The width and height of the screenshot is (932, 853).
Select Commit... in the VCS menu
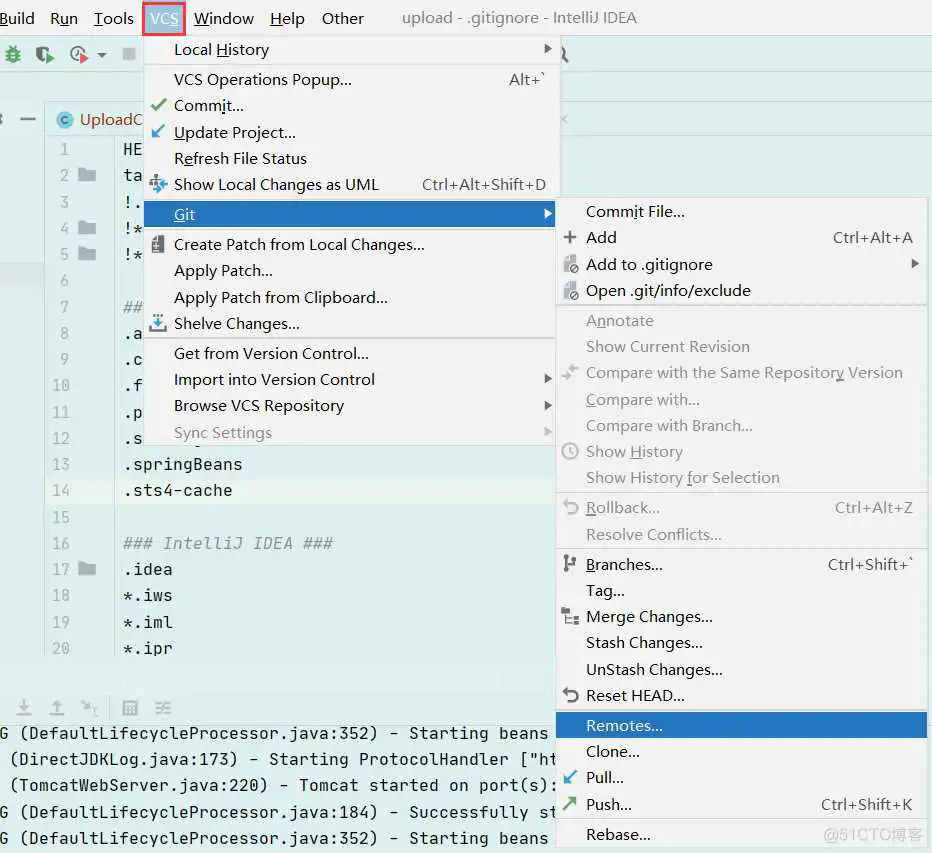pyautogui.click(x=208, y=106)
